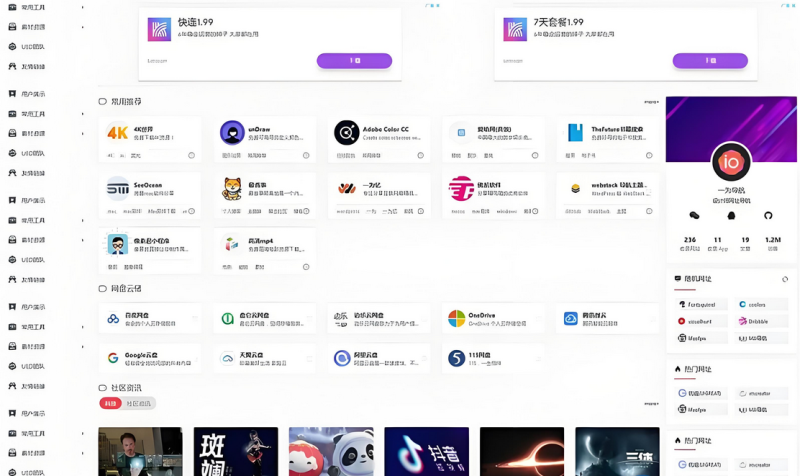Viewport: 800px width, 476px height.
Task: Click more link beside community tabs
Action: click(x=651, y=404)
